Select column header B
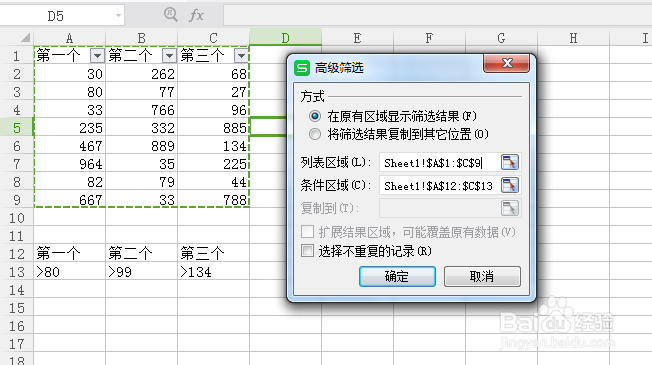 coord(141,38)
